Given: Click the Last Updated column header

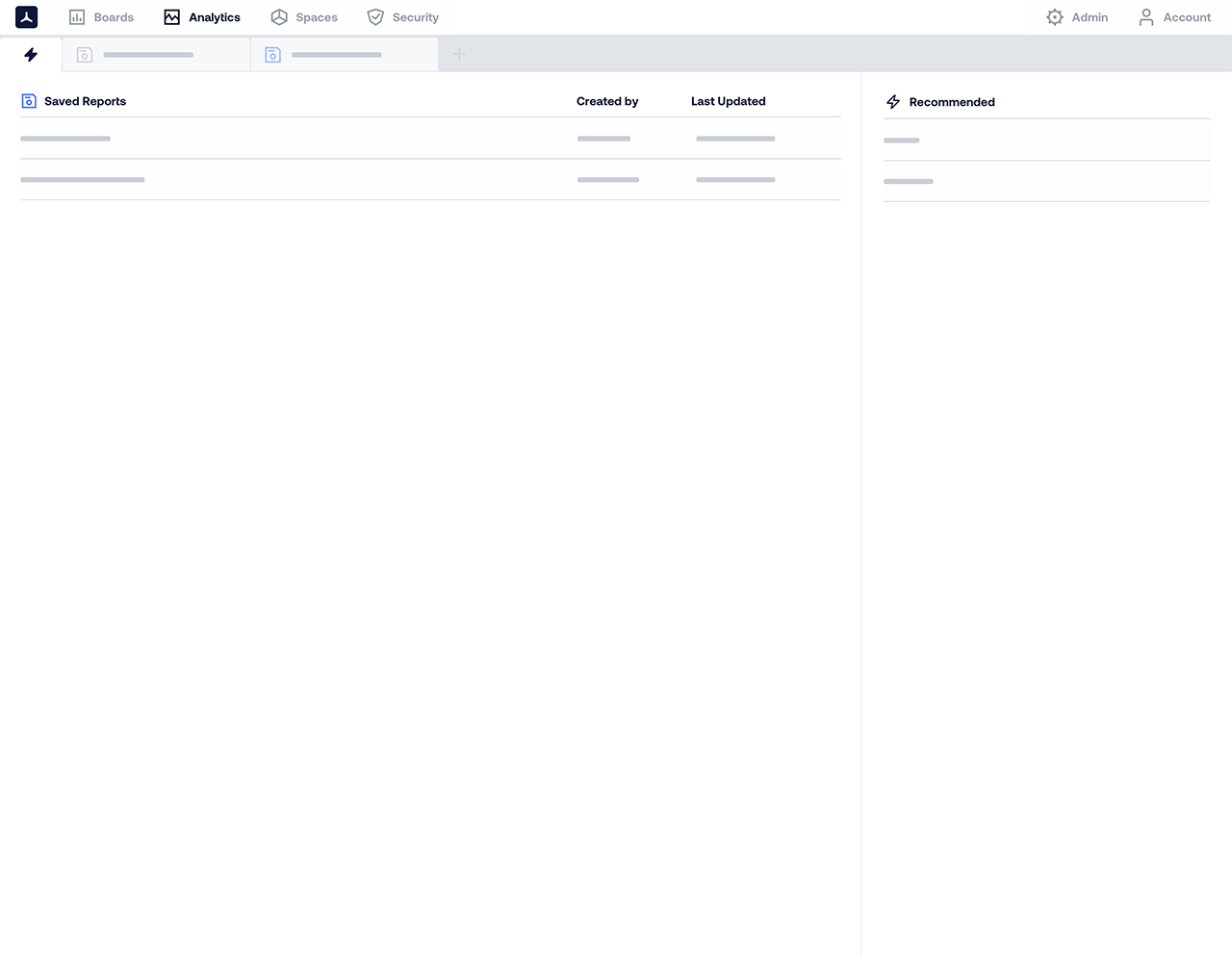Looking at the screenshot, I should pyautogui.click(x=728, y=101).
